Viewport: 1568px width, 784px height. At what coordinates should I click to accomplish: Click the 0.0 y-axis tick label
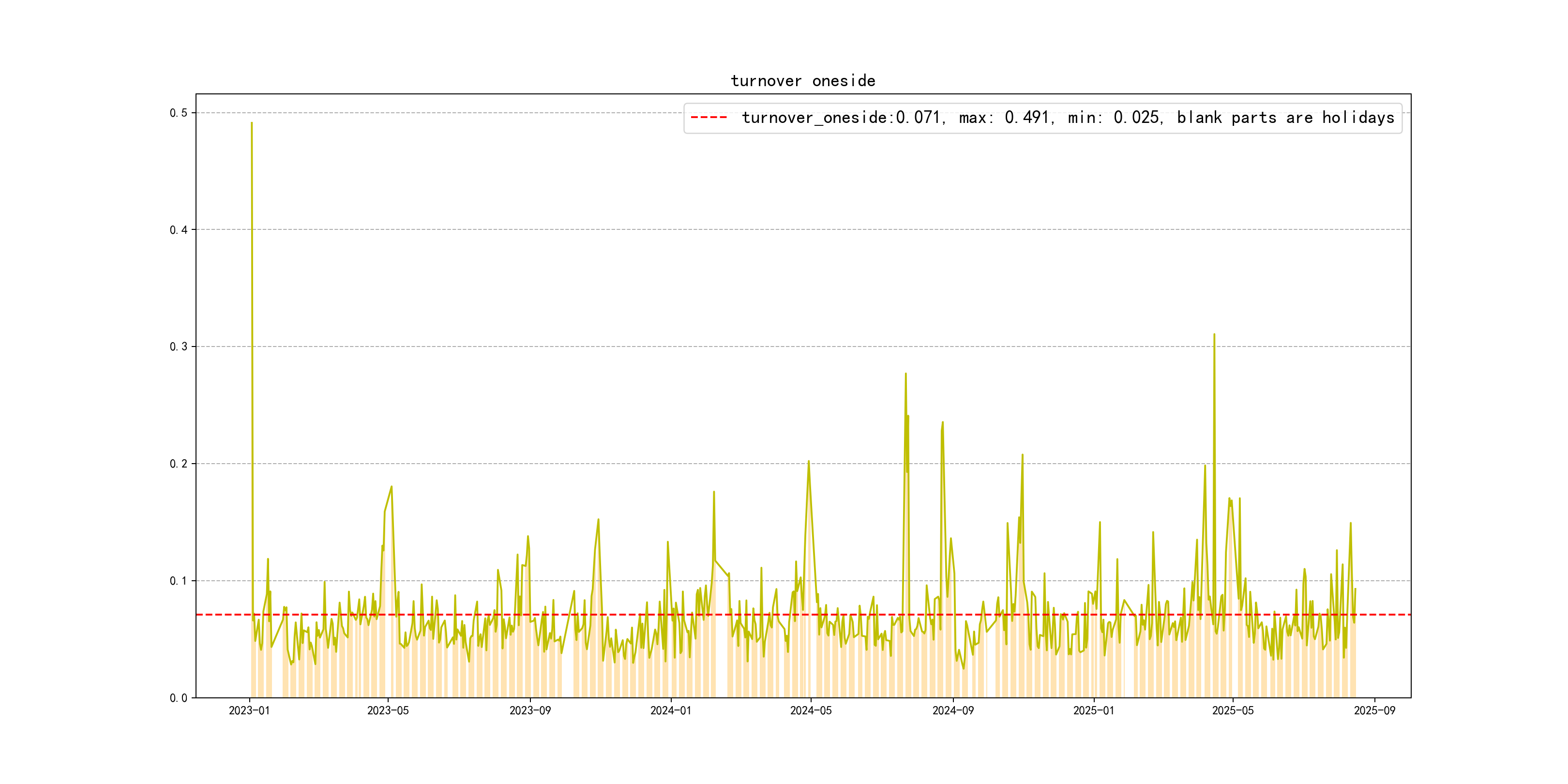click(179, 697)
